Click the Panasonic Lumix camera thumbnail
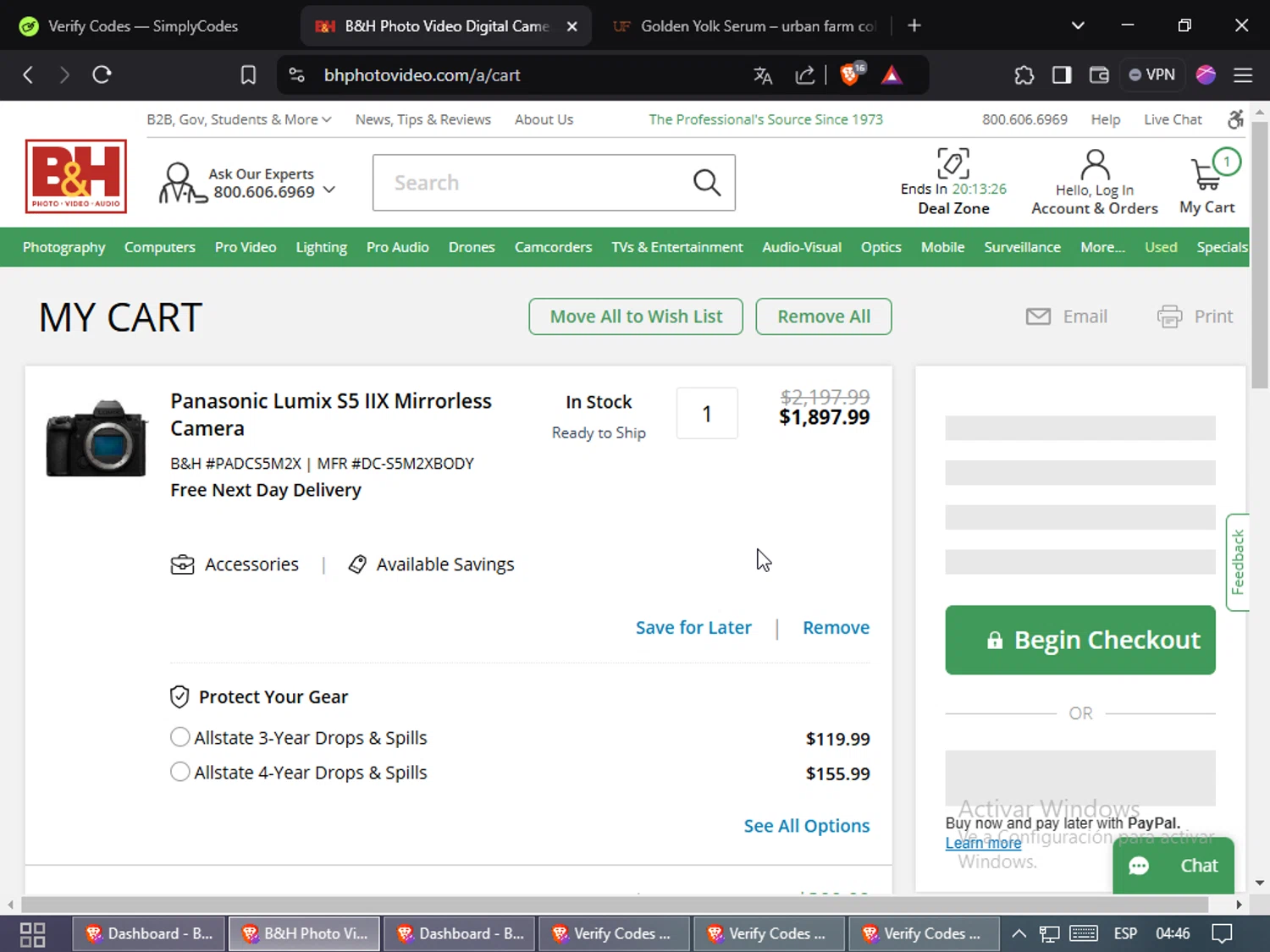The height and width of the screenshot is (952, 1270). click(x=96, y=437)
